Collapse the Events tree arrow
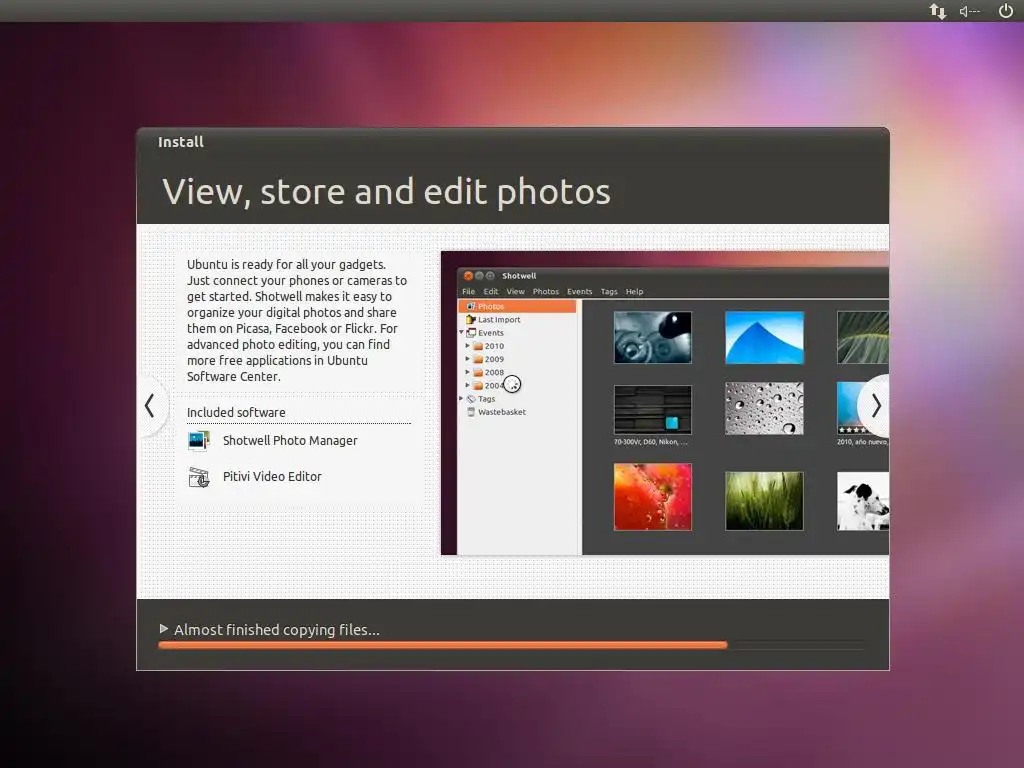Viewport: 1024px width, 768px height. [462, 332]
